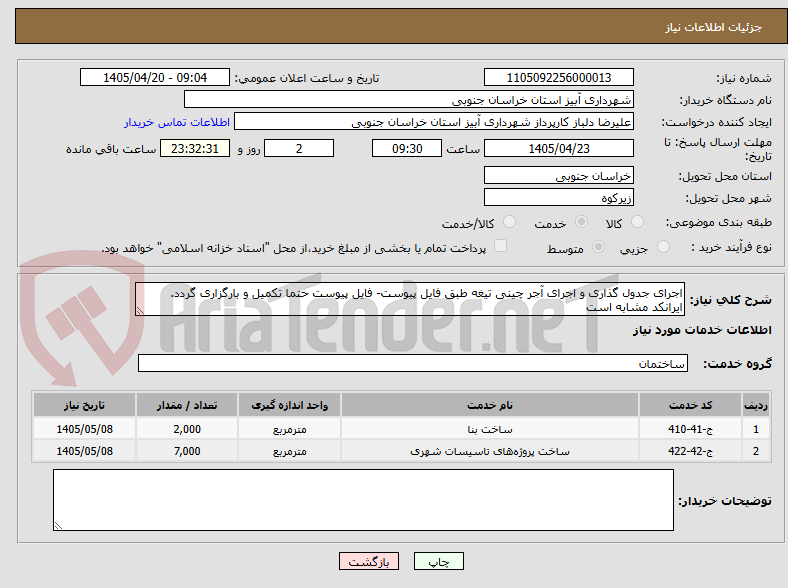Click service code ج-42-422 cell
This screenshot has height=588, width=788.
coord(691,451)
